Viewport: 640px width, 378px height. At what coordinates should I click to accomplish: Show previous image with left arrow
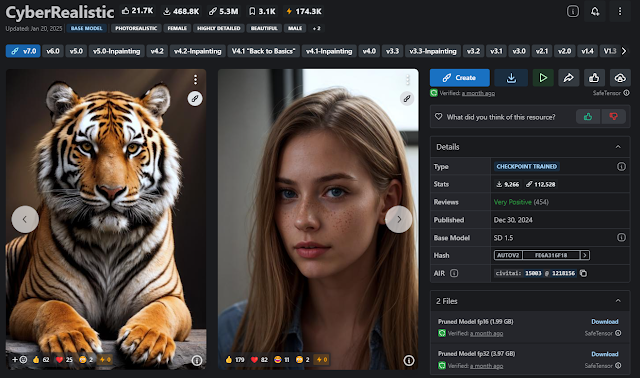click(25, 219)
